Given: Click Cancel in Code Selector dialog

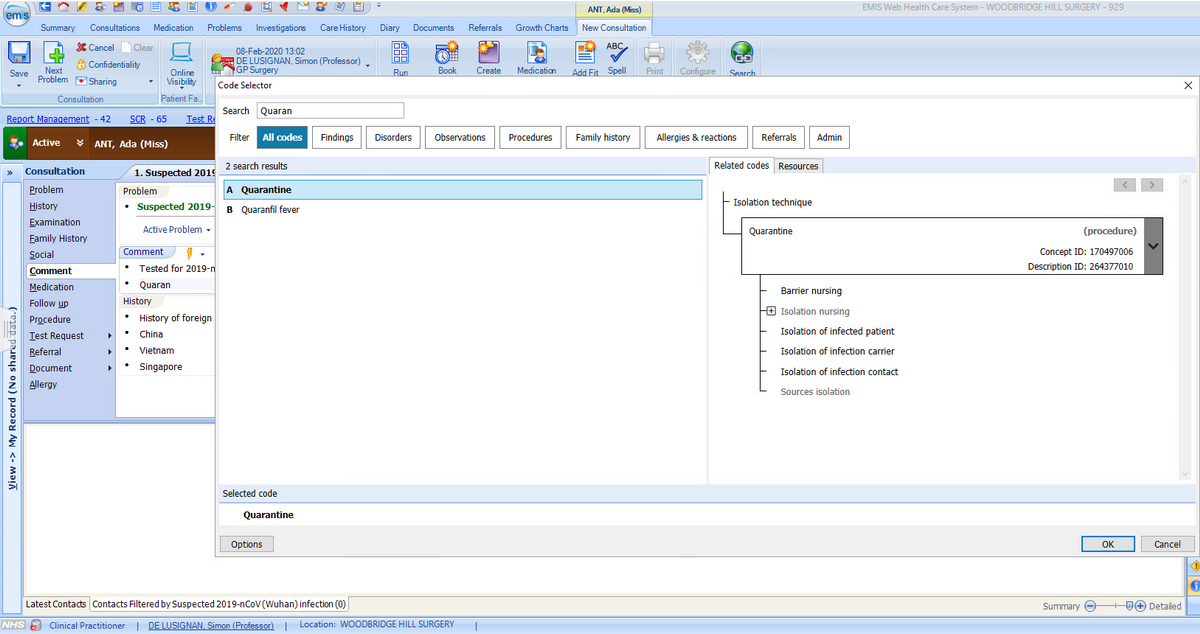Looking at the screenshot, I should pyautogui.click(x=1168, y=544).
